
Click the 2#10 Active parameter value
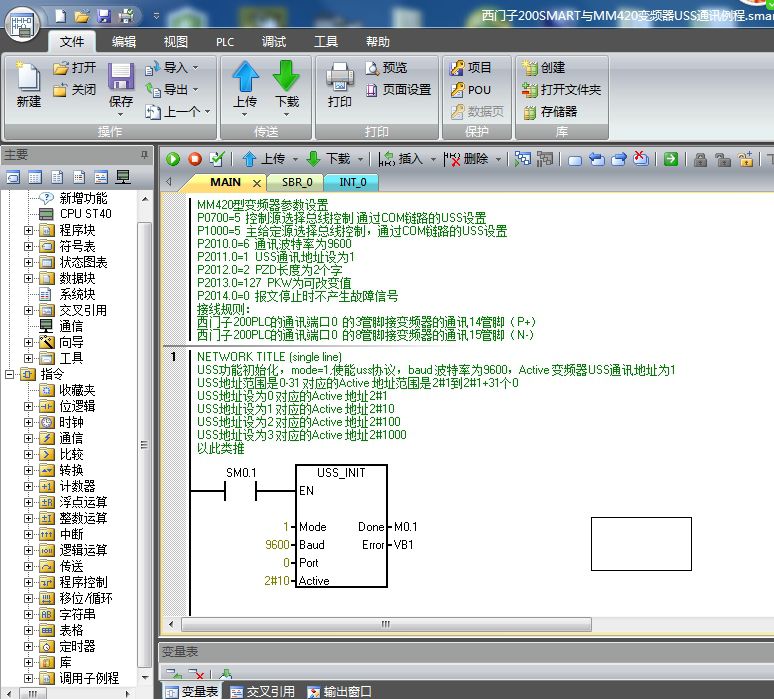276,581
